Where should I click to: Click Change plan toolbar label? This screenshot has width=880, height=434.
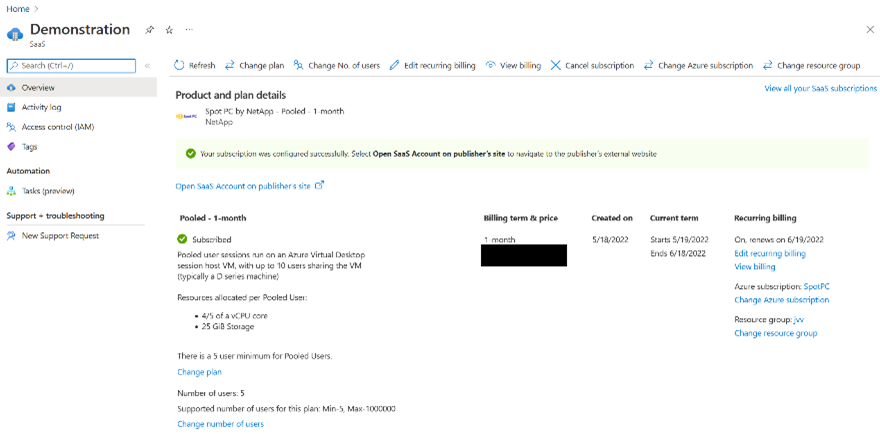pos(262,66)
